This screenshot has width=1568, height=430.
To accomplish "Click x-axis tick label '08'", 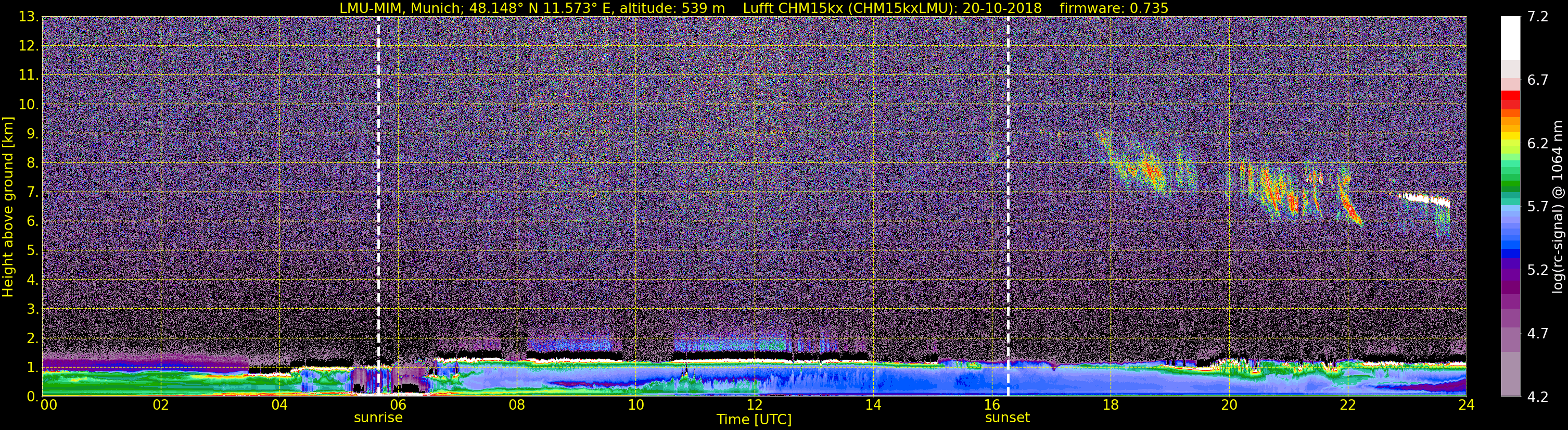I will click(517, 405).
